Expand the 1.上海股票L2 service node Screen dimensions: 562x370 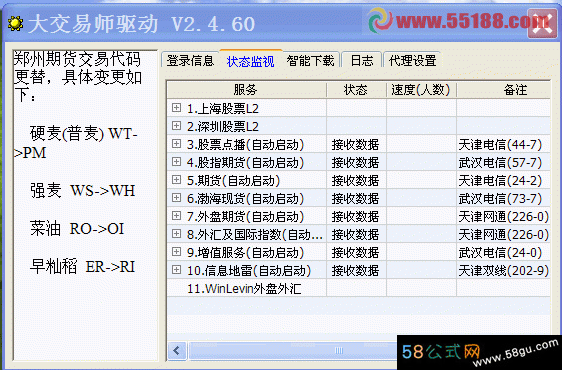coord(176,108)
